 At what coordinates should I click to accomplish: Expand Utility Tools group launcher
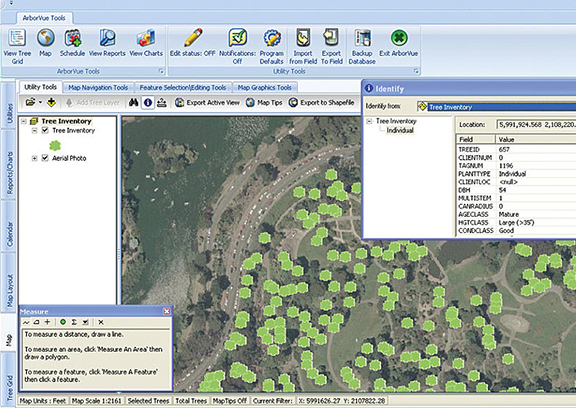tap(416, 71)
